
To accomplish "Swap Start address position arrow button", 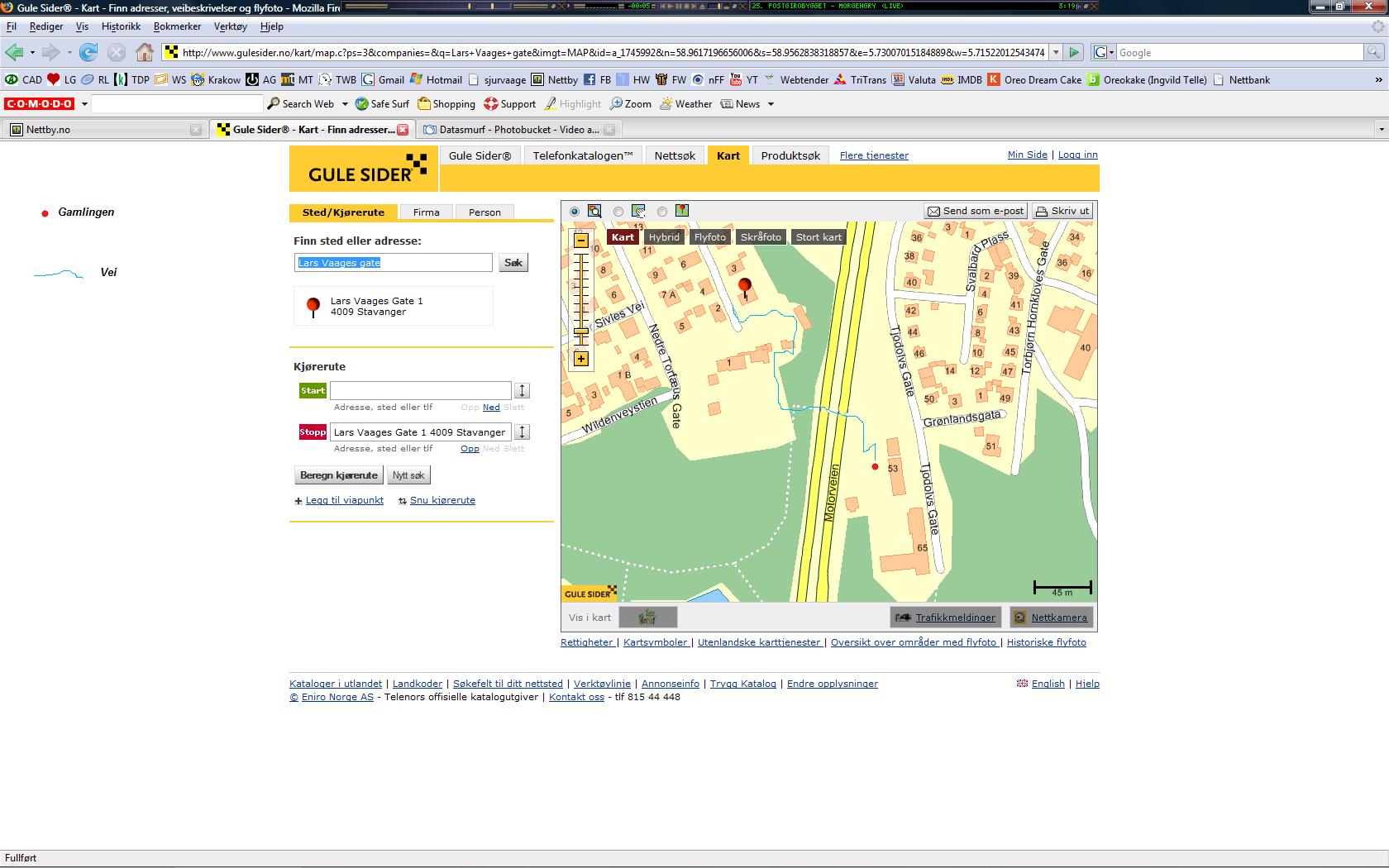I will (x=522, y=390).
